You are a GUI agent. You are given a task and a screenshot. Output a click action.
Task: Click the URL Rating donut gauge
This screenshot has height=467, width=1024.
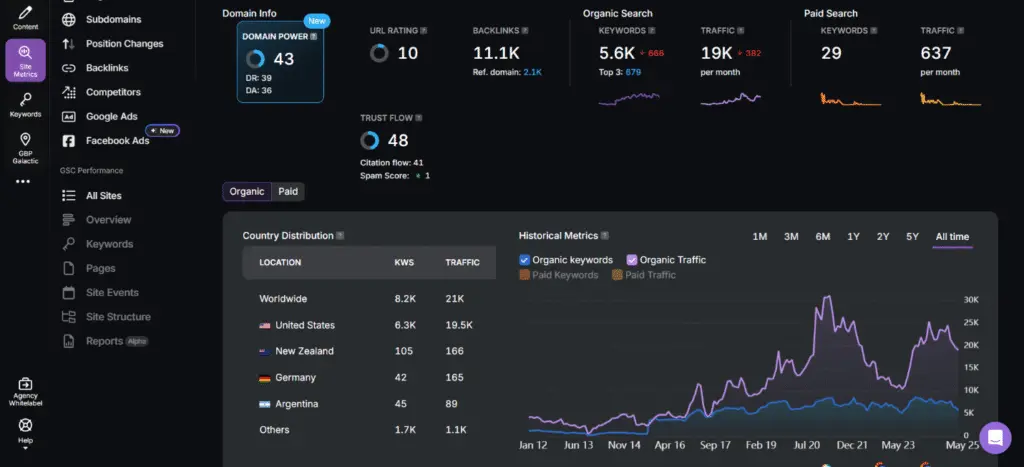[379, 53]
